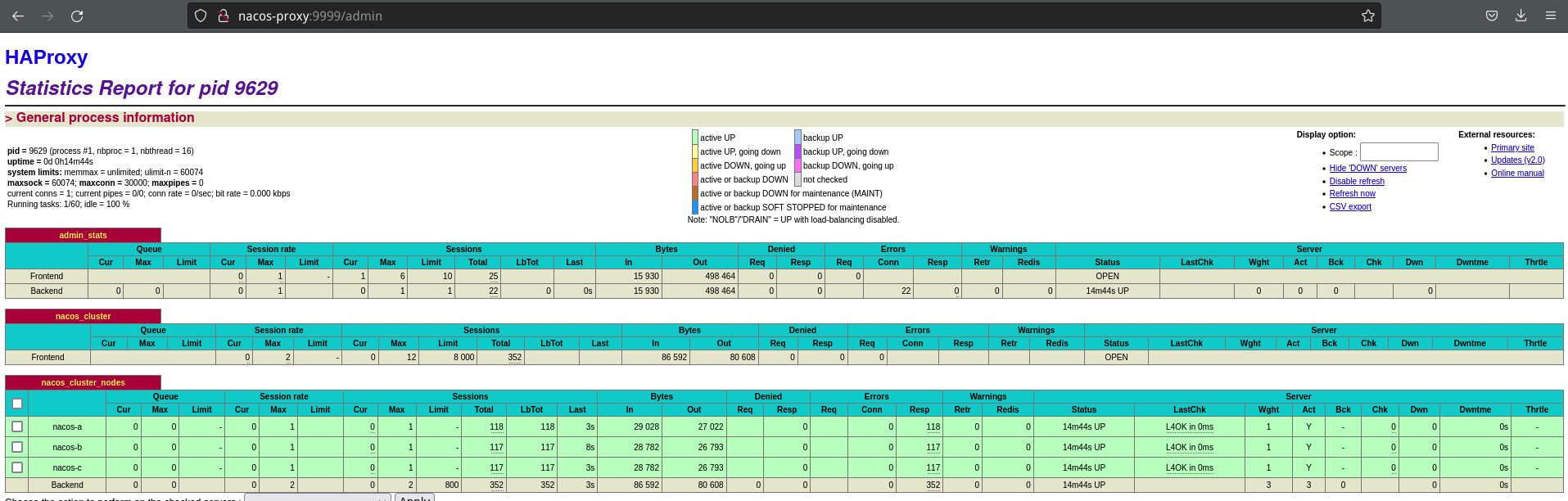1568x501 pixels.
Task: Click the light-blue 'backup UP' legend swatch
Action: (798, 138)
